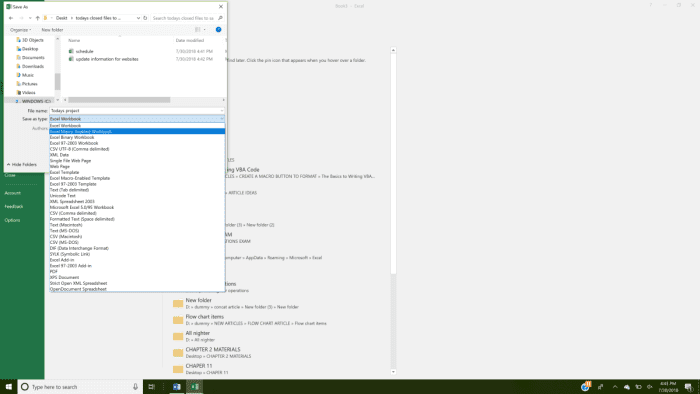Choose Excel Binary Workbook file type

pos(137,137)
